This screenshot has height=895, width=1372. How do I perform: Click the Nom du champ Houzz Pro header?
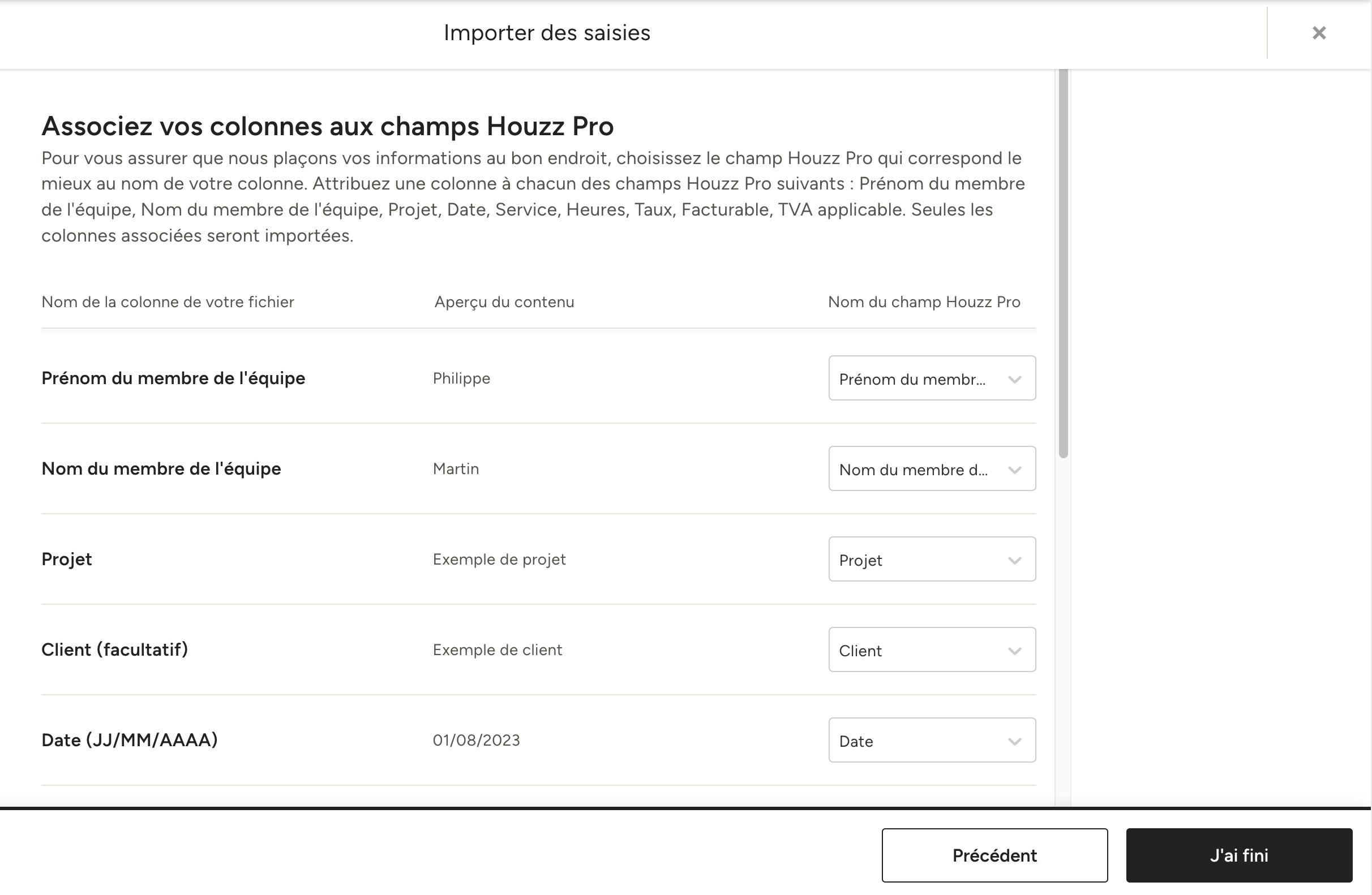(924, 302)
